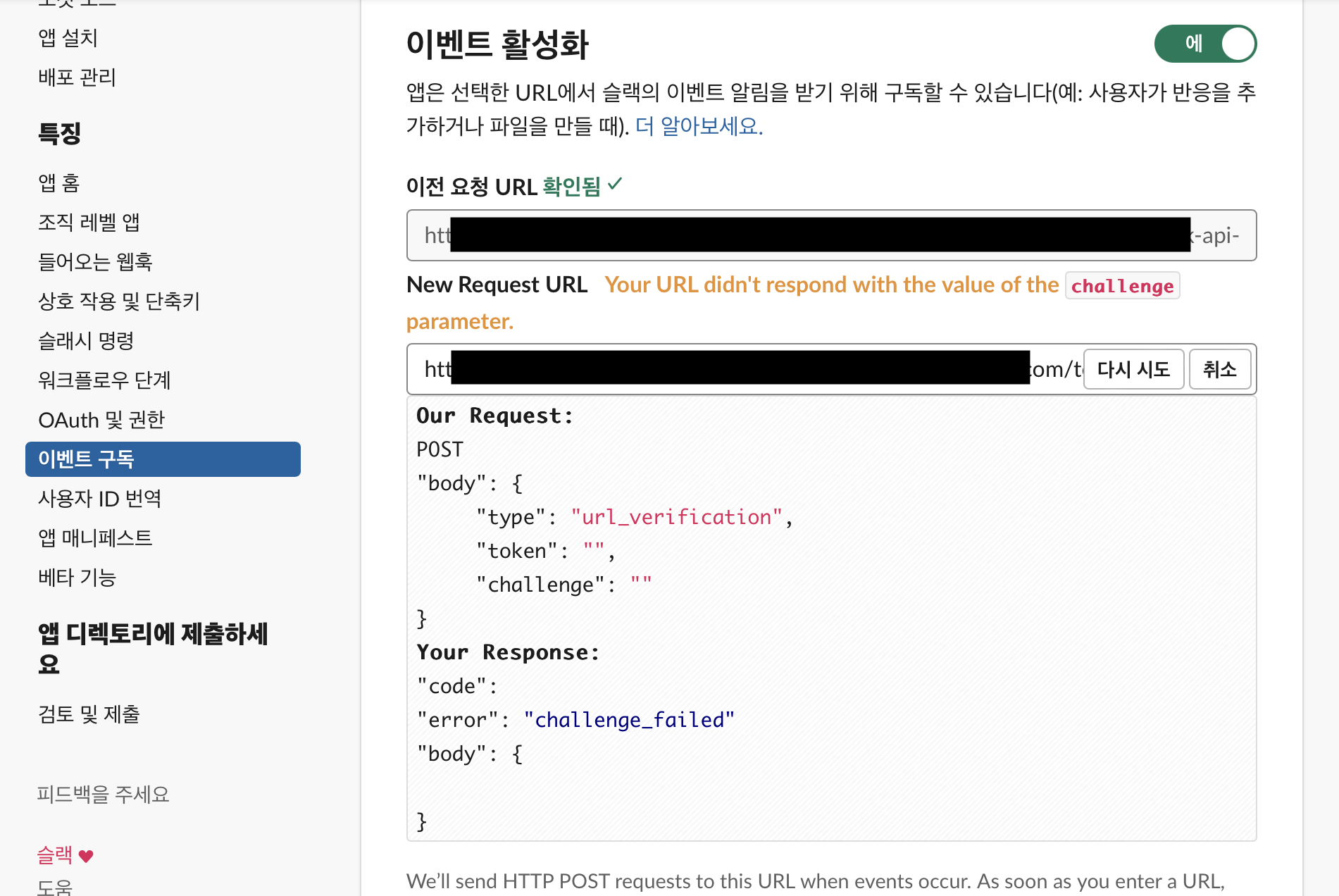
Task: Toggle the 이벤트 활성화 switch off
Action: coord(1204,44)
